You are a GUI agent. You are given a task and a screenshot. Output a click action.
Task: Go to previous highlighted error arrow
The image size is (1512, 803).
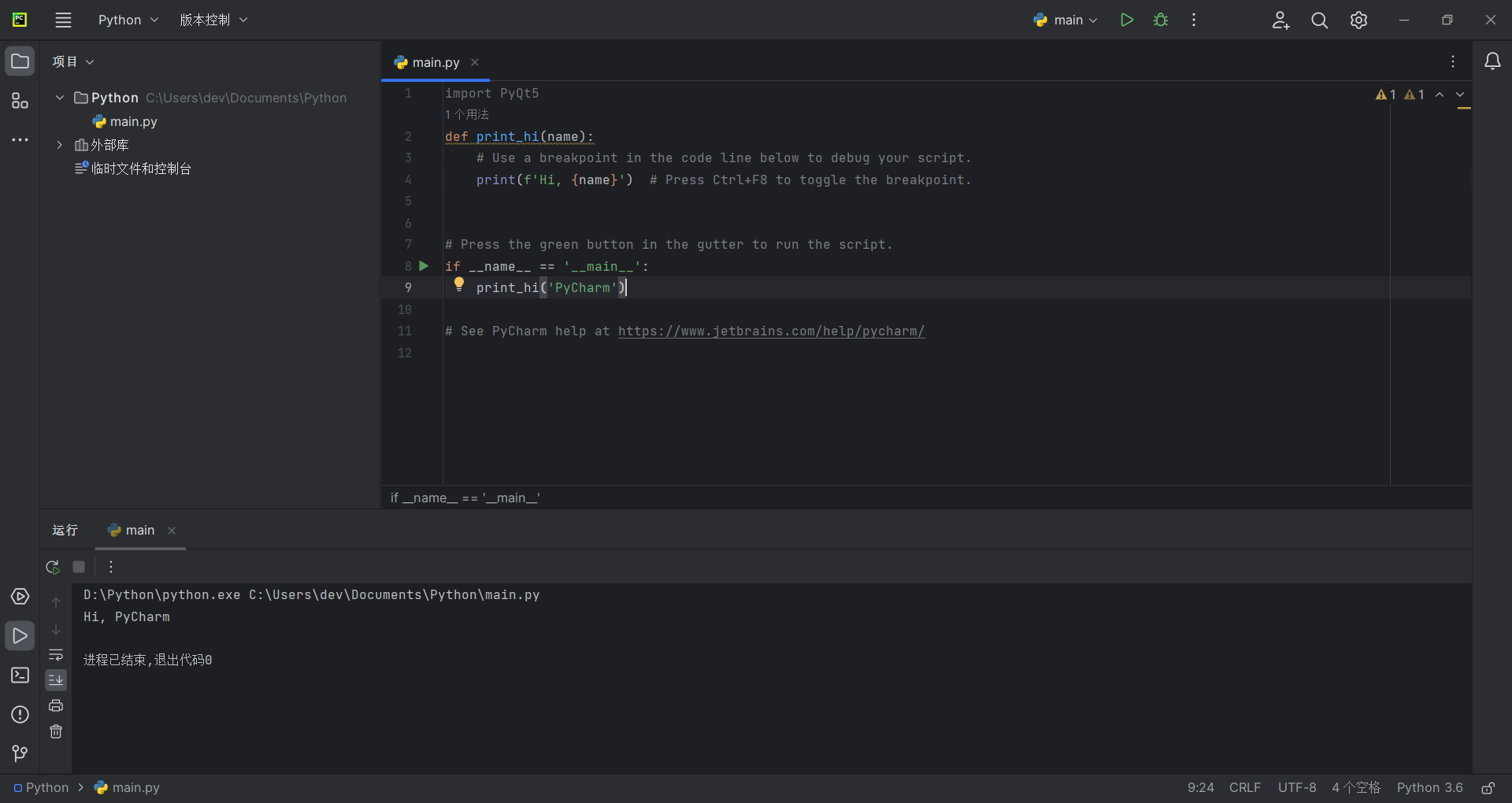click(1440, 94)
